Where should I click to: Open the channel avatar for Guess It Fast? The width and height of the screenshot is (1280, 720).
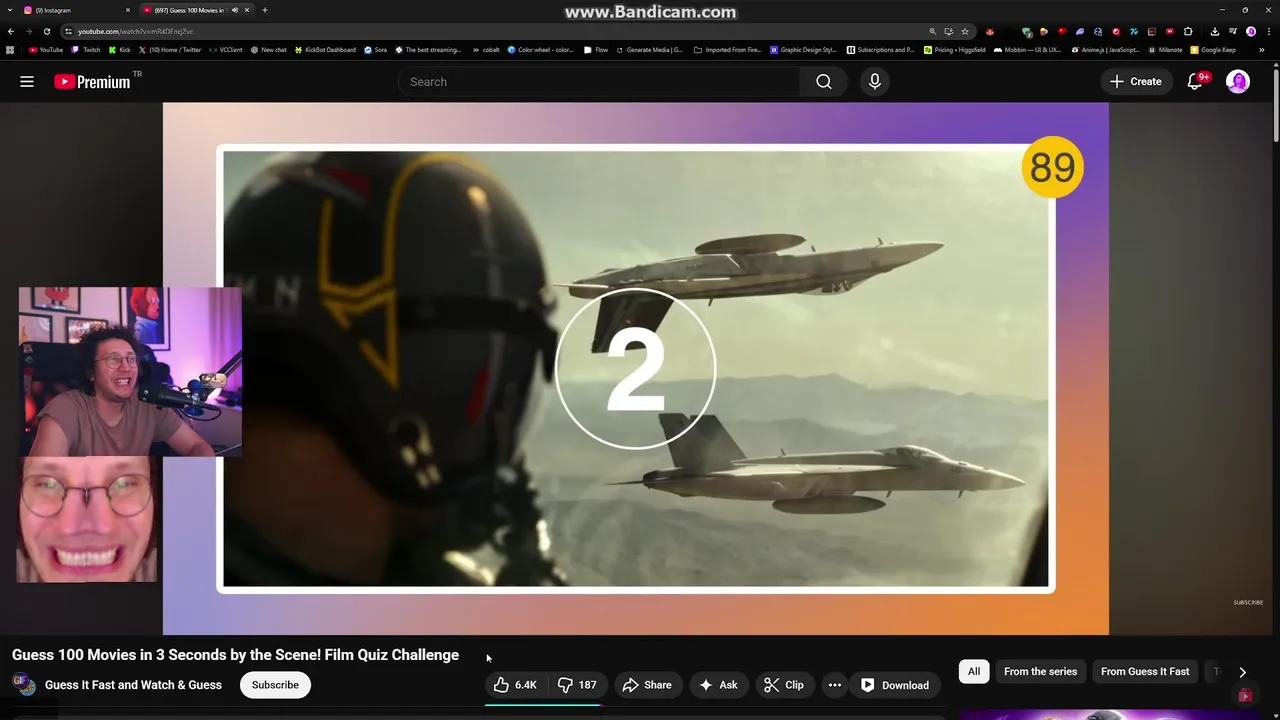[24, 685]
